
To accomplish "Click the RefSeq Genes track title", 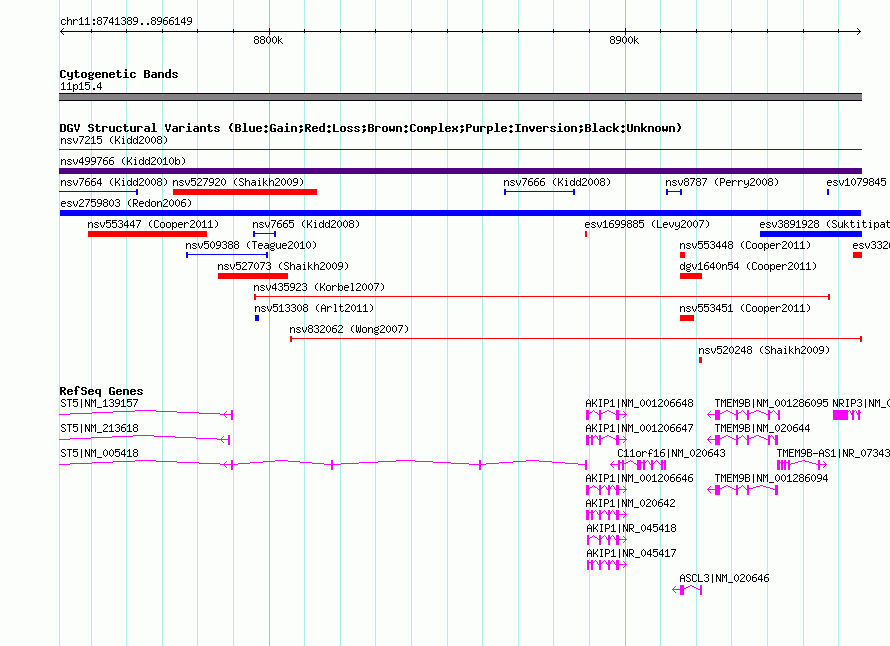I will 101,391.
